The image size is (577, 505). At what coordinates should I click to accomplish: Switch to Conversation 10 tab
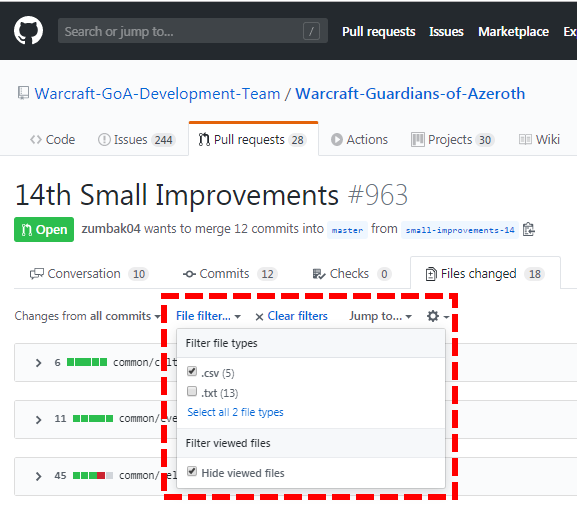click(89, 273)
